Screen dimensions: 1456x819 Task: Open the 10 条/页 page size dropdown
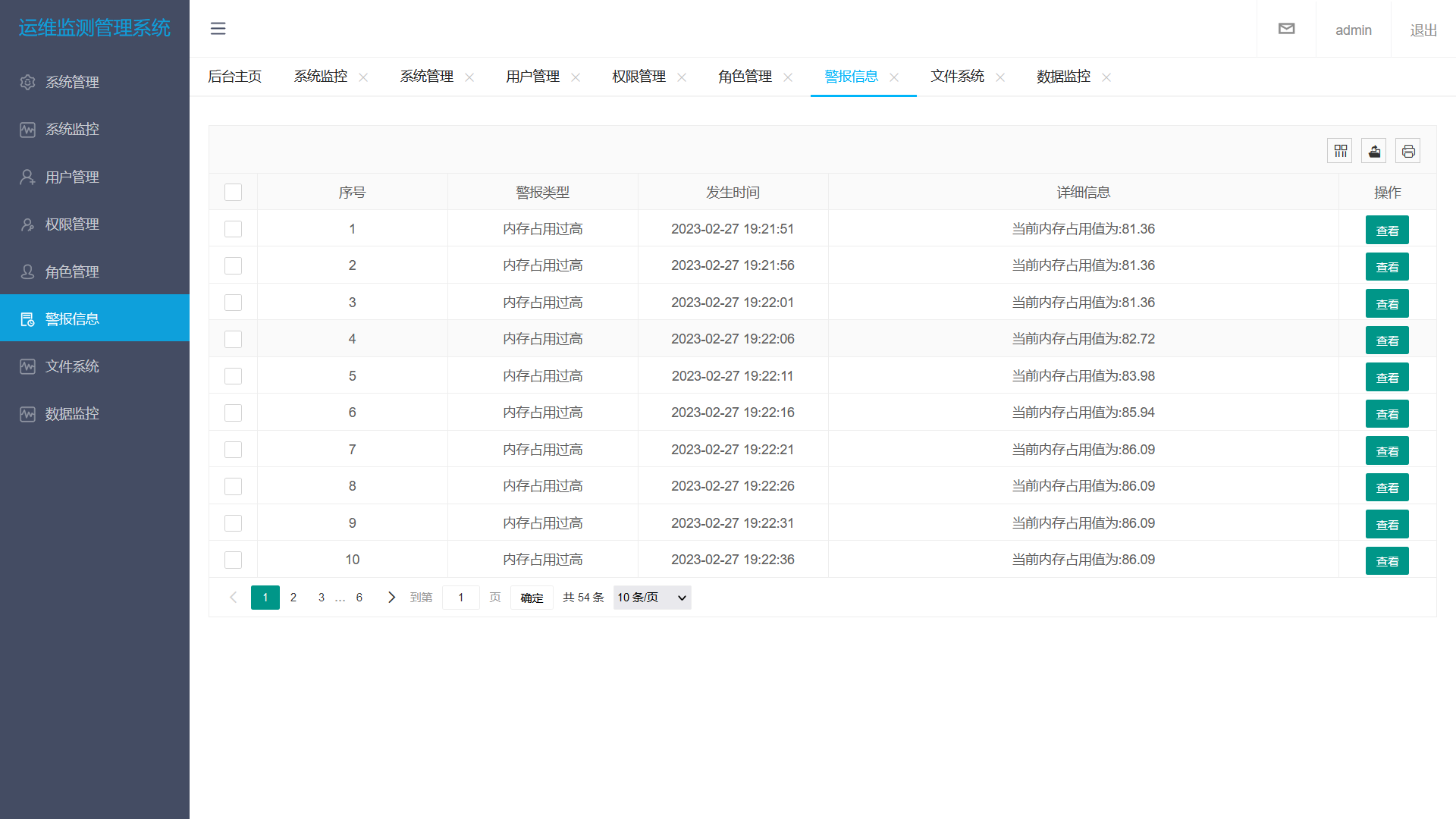pyautogui.click(x=652, y=598)
